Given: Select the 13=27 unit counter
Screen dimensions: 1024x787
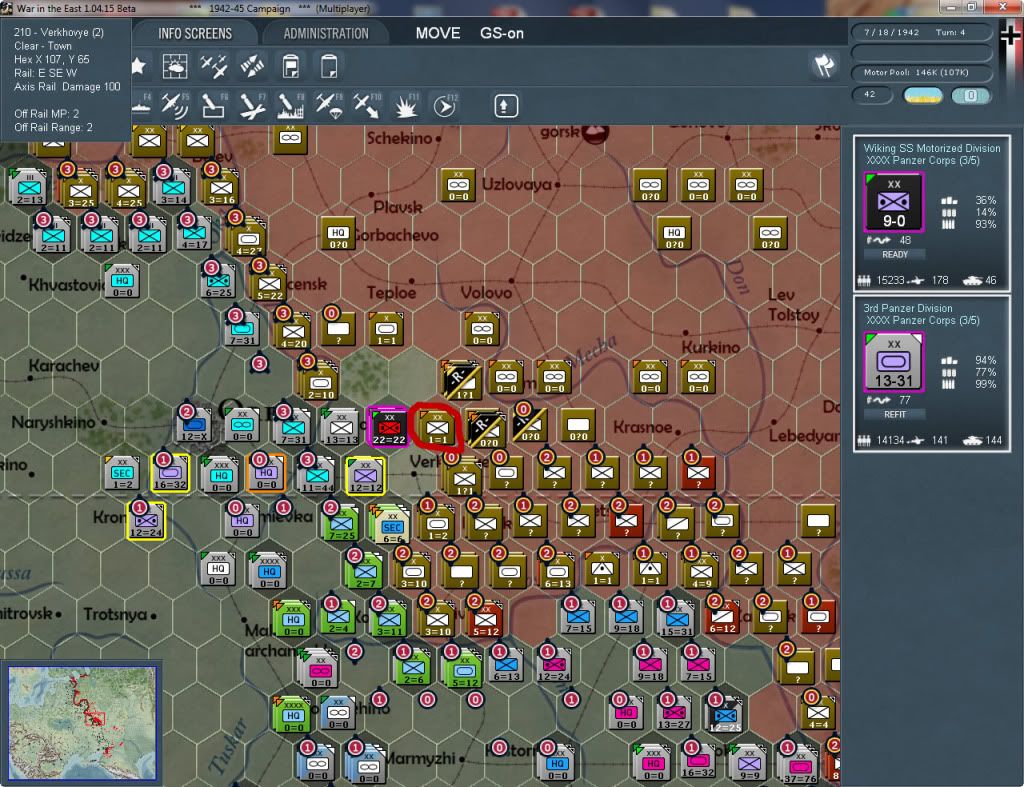Looking at the screenshot, I should coord(674,715).
